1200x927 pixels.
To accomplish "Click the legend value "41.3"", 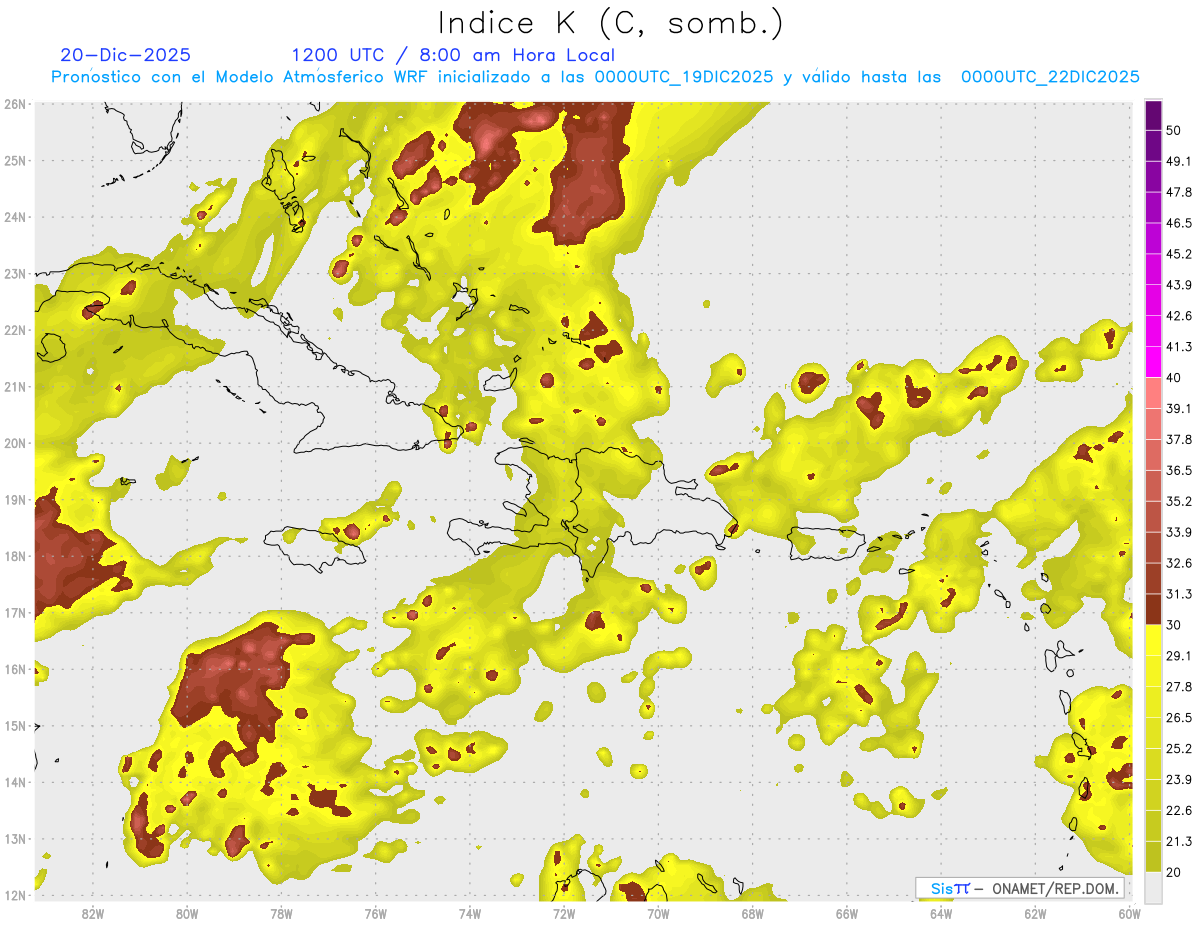I will (1179, 347).
